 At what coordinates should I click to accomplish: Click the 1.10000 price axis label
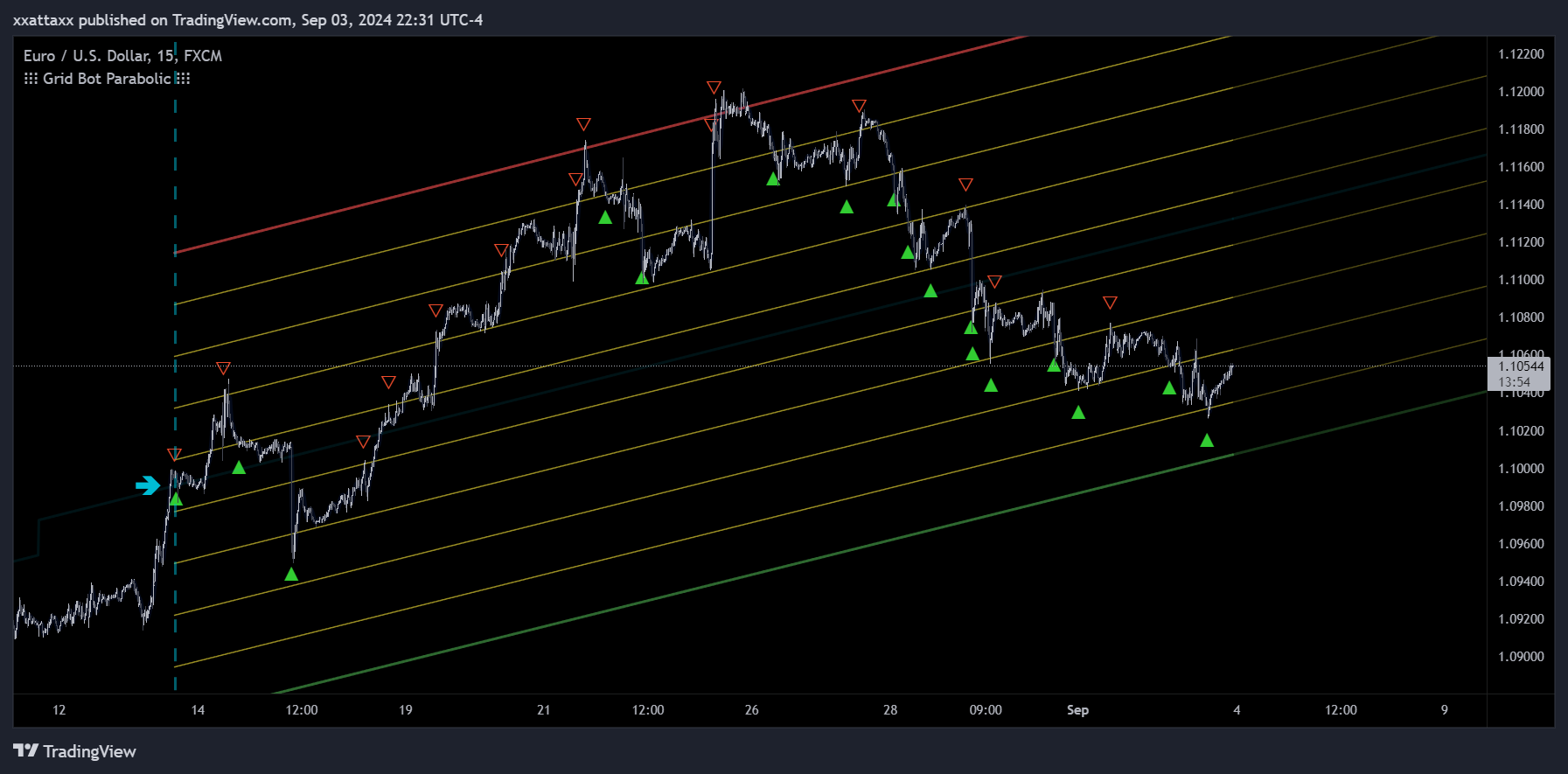[1521, 469]
